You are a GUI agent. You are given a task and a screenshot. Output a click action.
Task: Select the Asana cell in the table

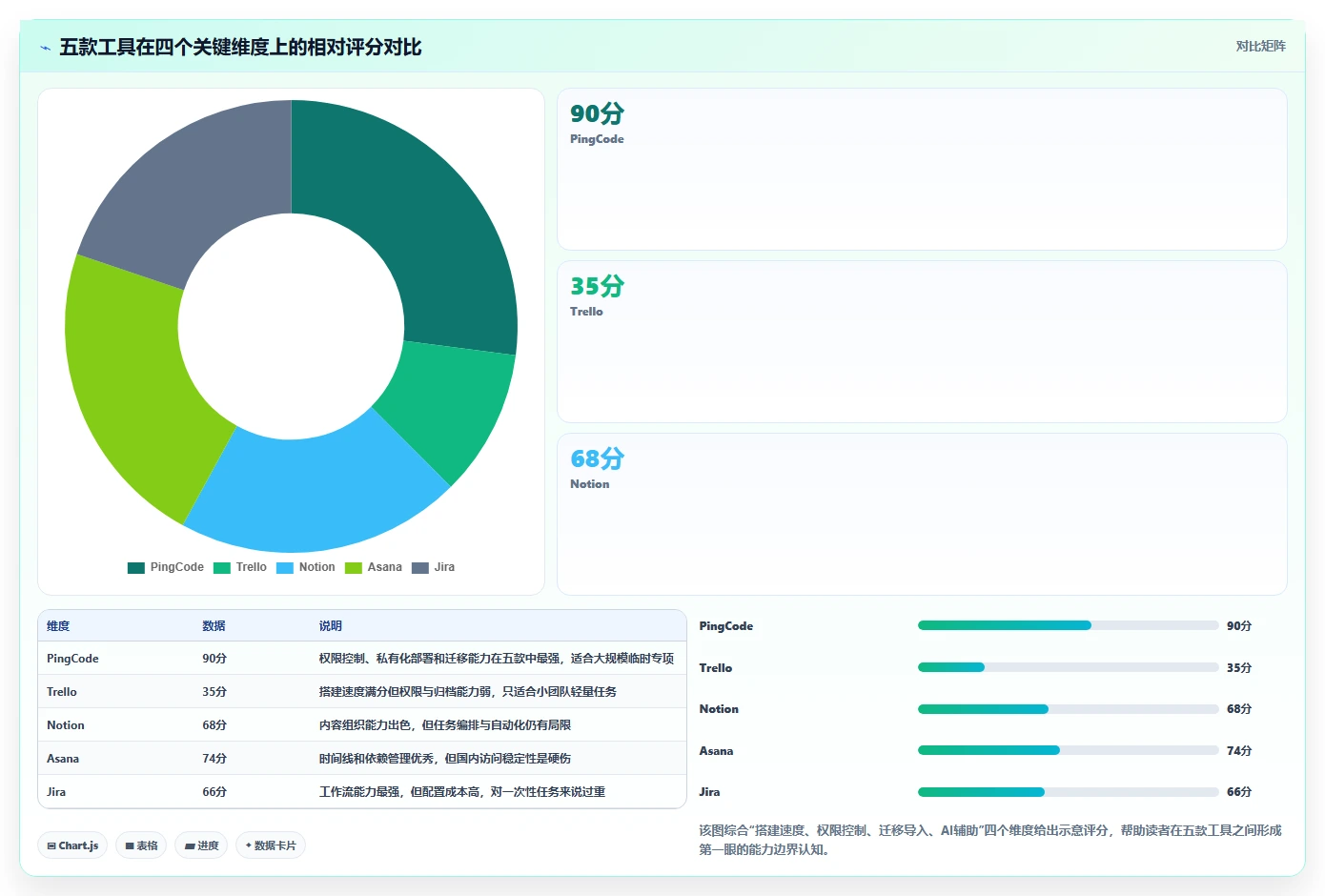pyautogui.click(x=63, y=759)
